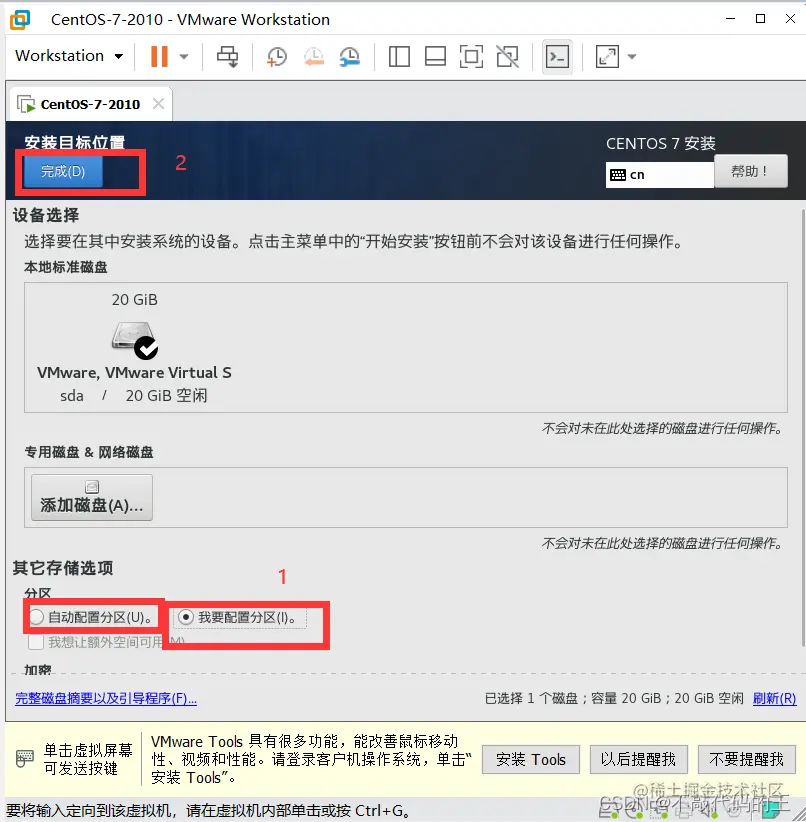Pause the virtual machine
806x822 pixels.
click(x=159, y=56)
